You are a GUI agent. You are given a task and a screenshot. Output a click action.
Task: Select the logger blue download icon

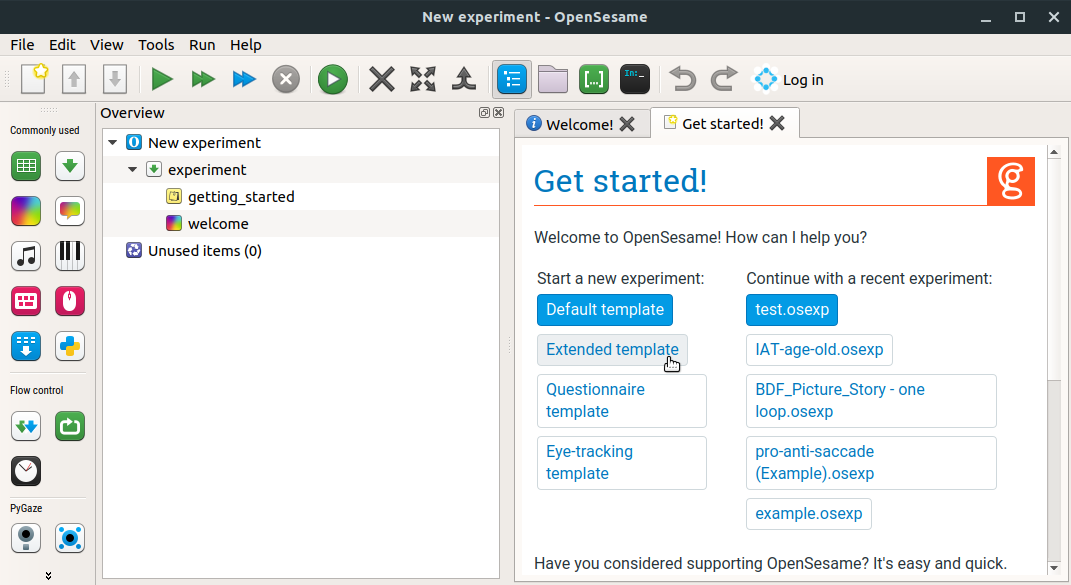26,346
